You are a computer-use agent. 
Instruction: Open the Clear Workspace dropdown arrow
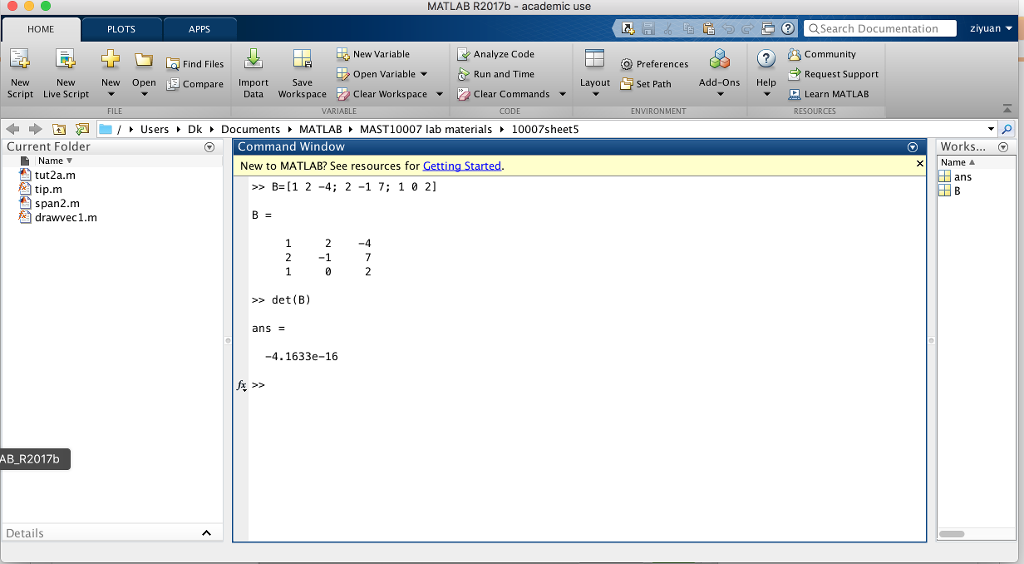click(440, 94)
